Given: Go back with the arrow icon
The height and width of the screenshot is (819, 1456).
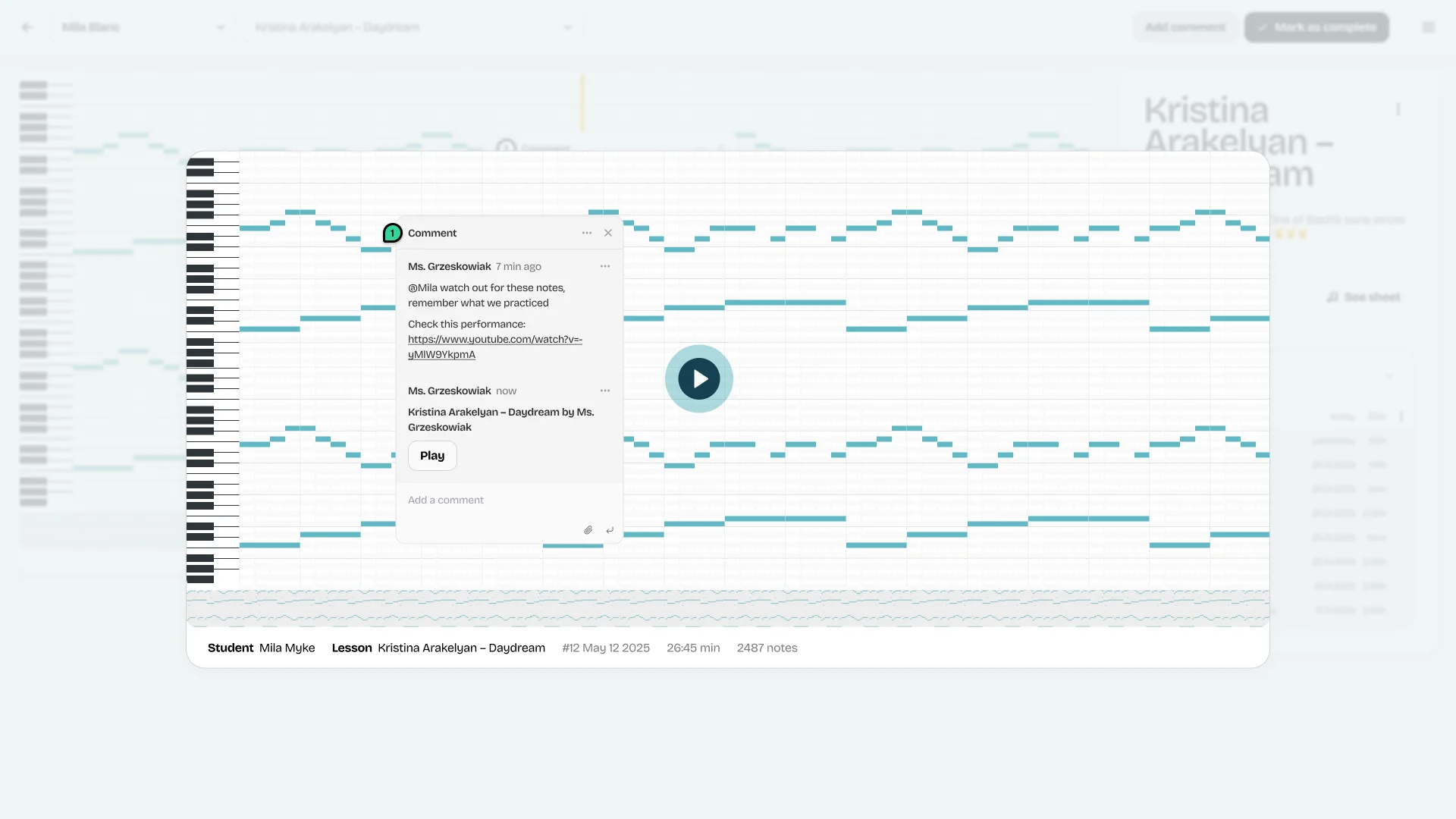Looking at the screenshot, I should click(x=27, y=27).
